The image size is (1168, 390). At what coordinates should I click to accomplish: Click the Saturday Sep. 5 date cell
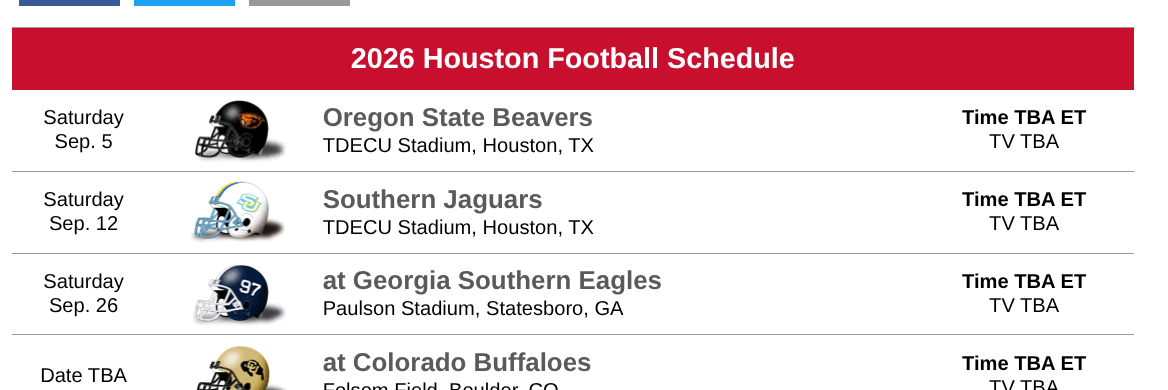pyautogui.click(x=83, y=130)
